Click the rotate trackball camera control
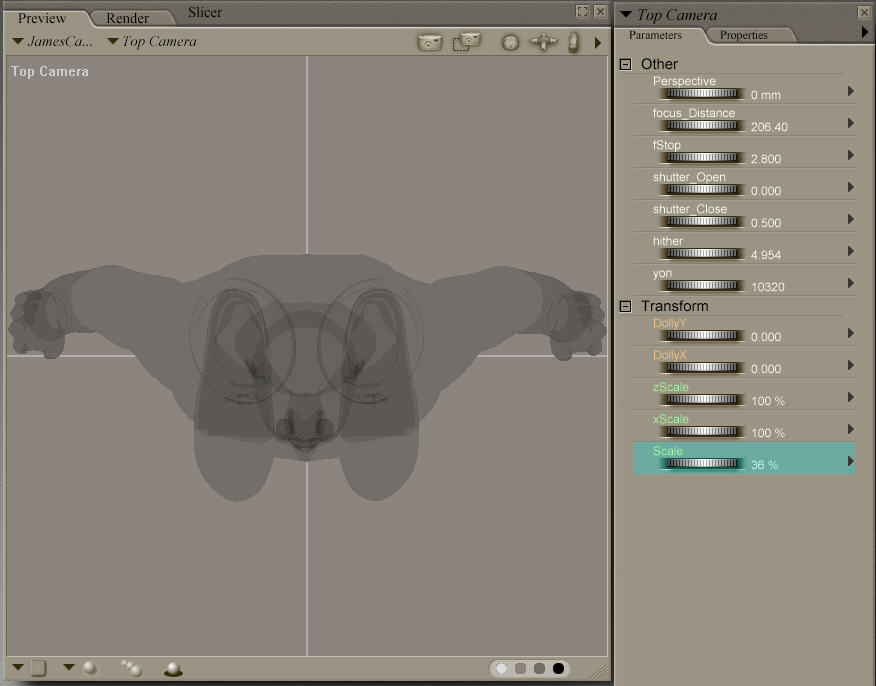The width and height of the screenshot is (876, 686). [510, 43]
